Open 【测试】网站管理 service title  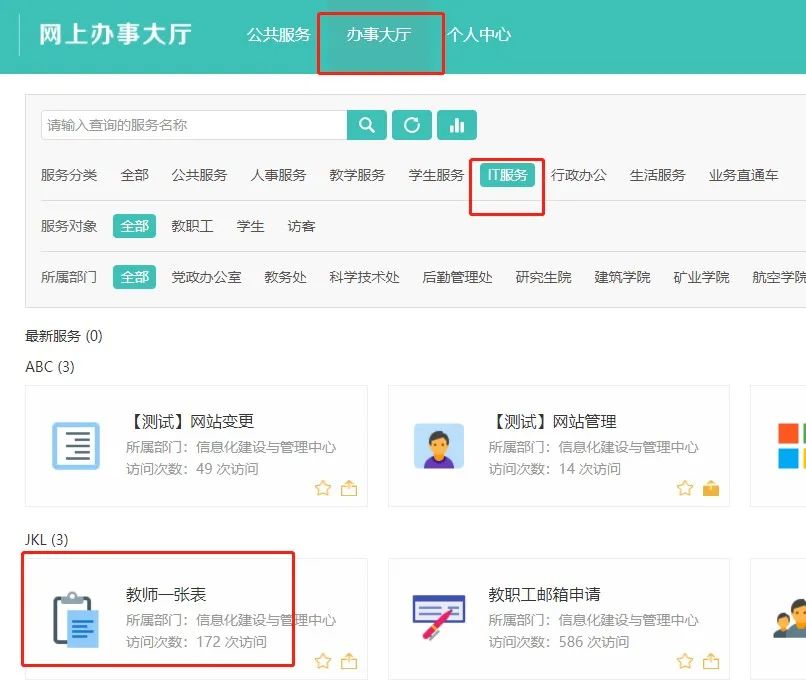(553, 421)
